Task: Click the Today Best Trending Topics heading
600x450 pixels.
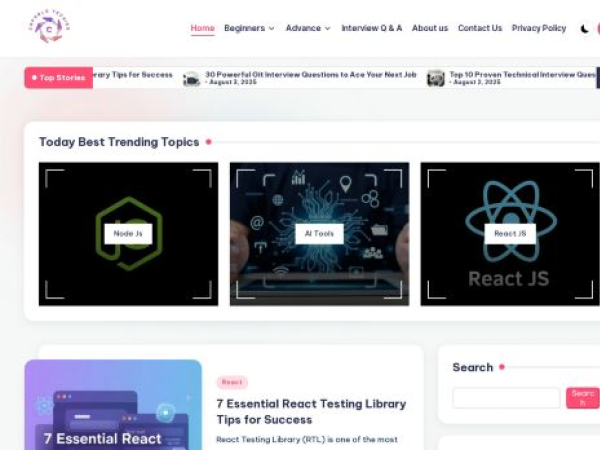Action: [x=119, y=142]
